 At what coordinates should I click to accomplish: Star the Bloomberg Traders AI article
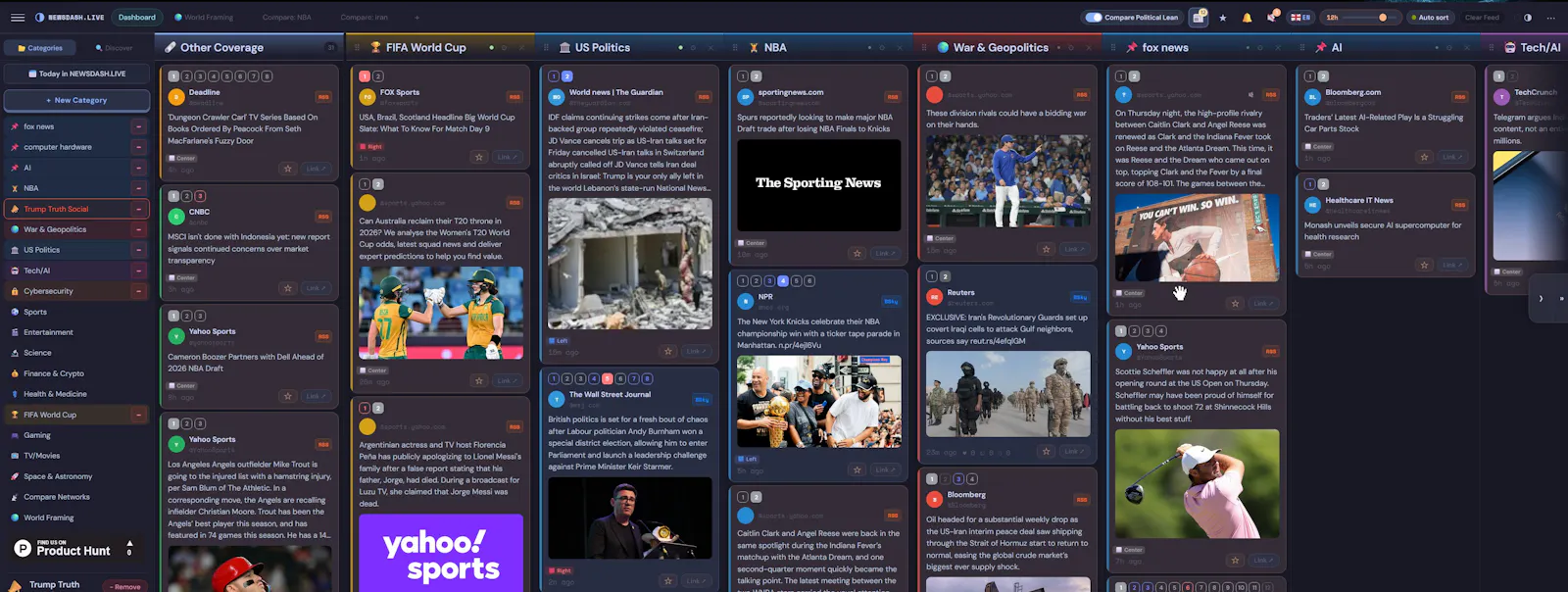pos(1425,157)
